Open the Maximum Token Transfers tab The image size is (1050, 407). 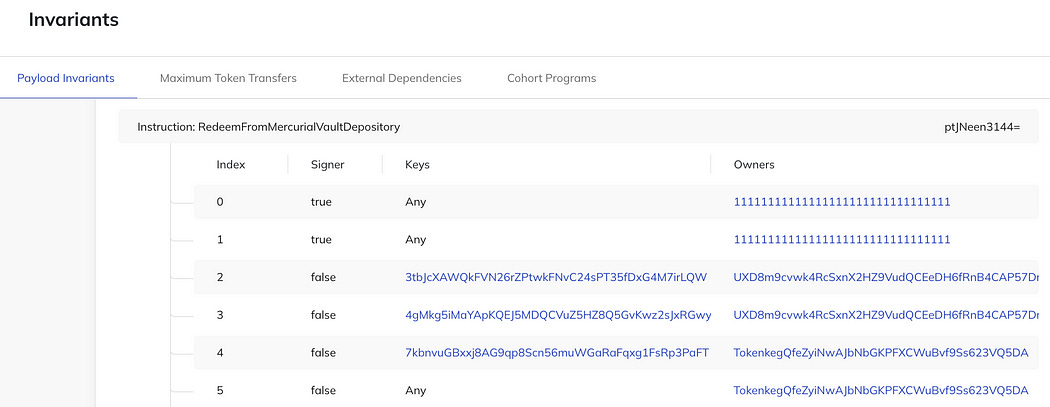228,78
